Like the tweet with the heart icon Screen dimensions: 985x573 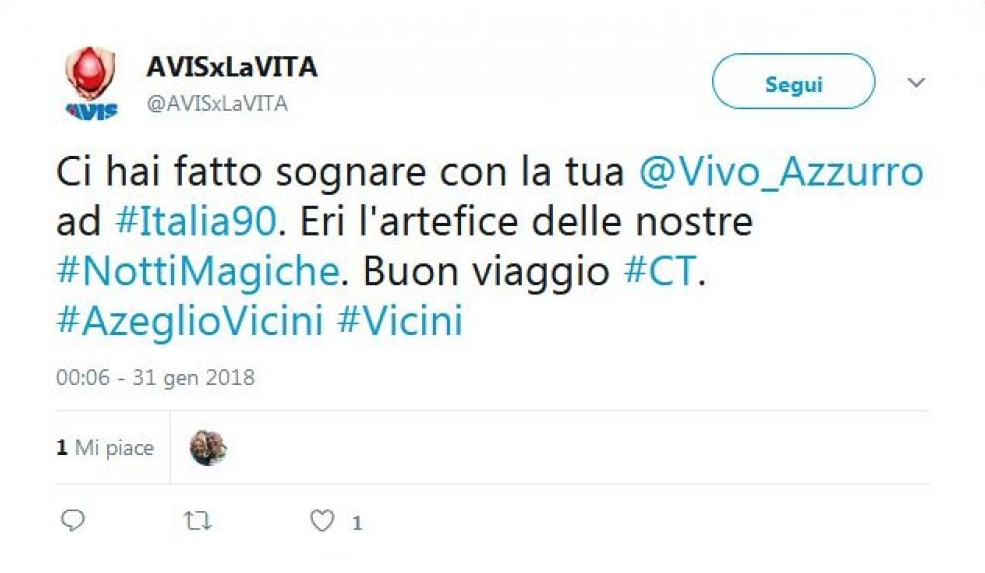322,521
